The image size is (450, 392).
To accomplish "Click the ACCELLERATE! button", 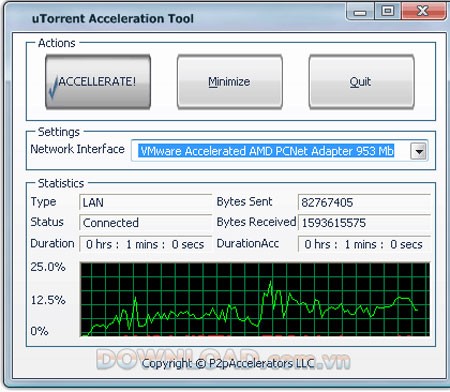I will [98, 82].
